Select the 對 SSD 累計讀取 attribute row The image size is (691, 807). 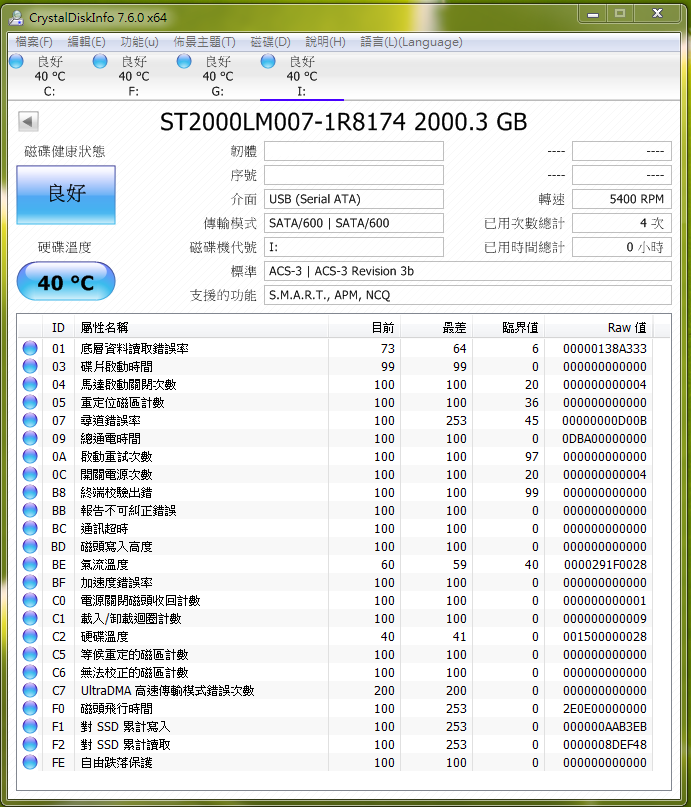click(335, 745)
